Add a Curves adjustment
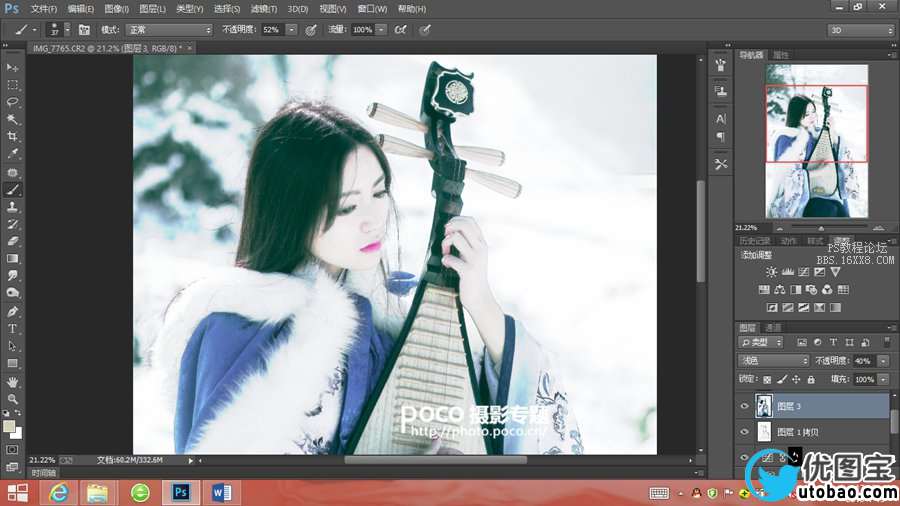The width and height of the screenshot is (900, 506). click(x=804, y=272)
